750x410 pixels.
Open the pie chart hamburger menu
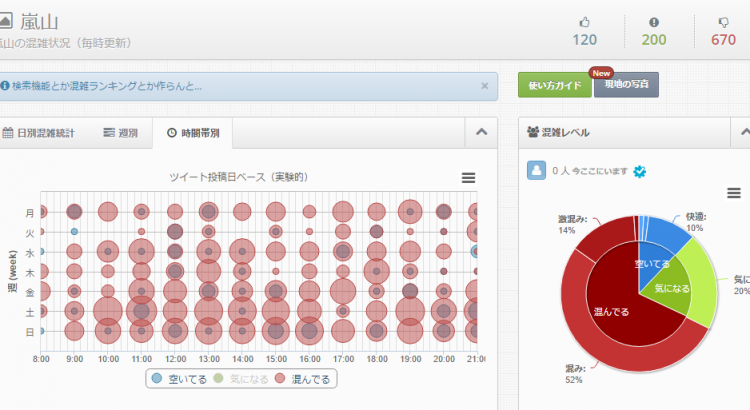(734, 193)
